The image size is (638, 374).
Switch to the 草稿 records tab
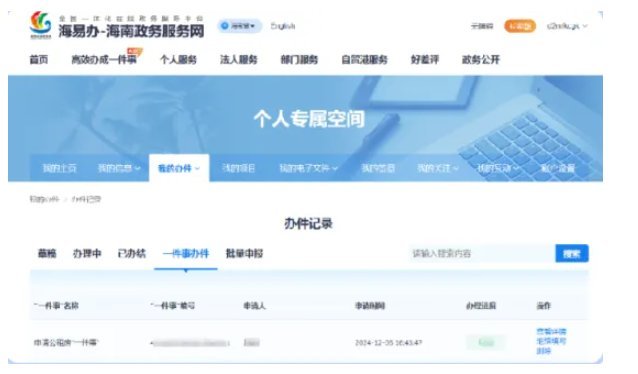[x=47, y=254]
